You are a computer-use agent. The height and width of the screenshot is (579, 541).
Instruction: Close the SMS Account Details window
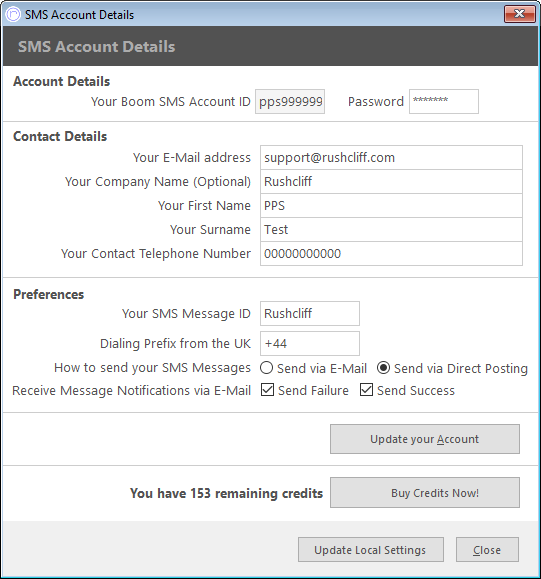coord(520,14)
